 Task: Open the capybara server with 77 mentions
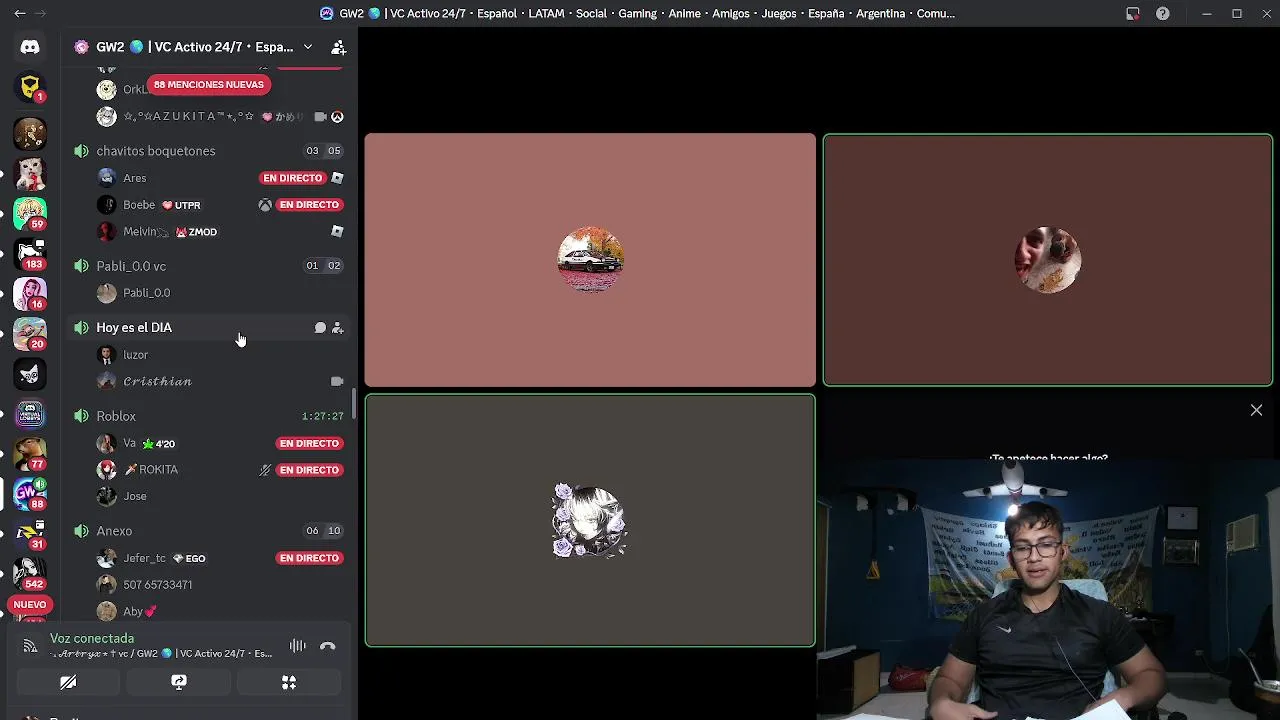pyautogui.click(x=30, y=453)
